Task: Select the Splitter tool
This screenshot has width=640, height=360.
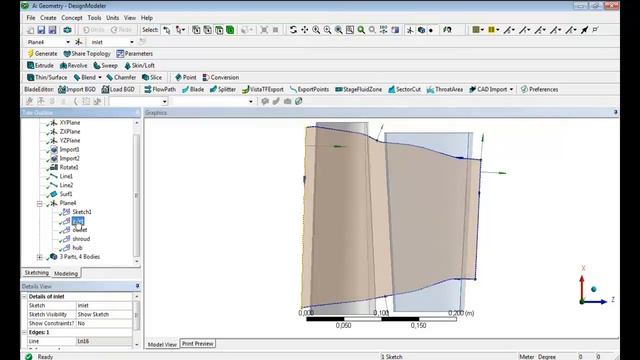Action: pos(223,89)
